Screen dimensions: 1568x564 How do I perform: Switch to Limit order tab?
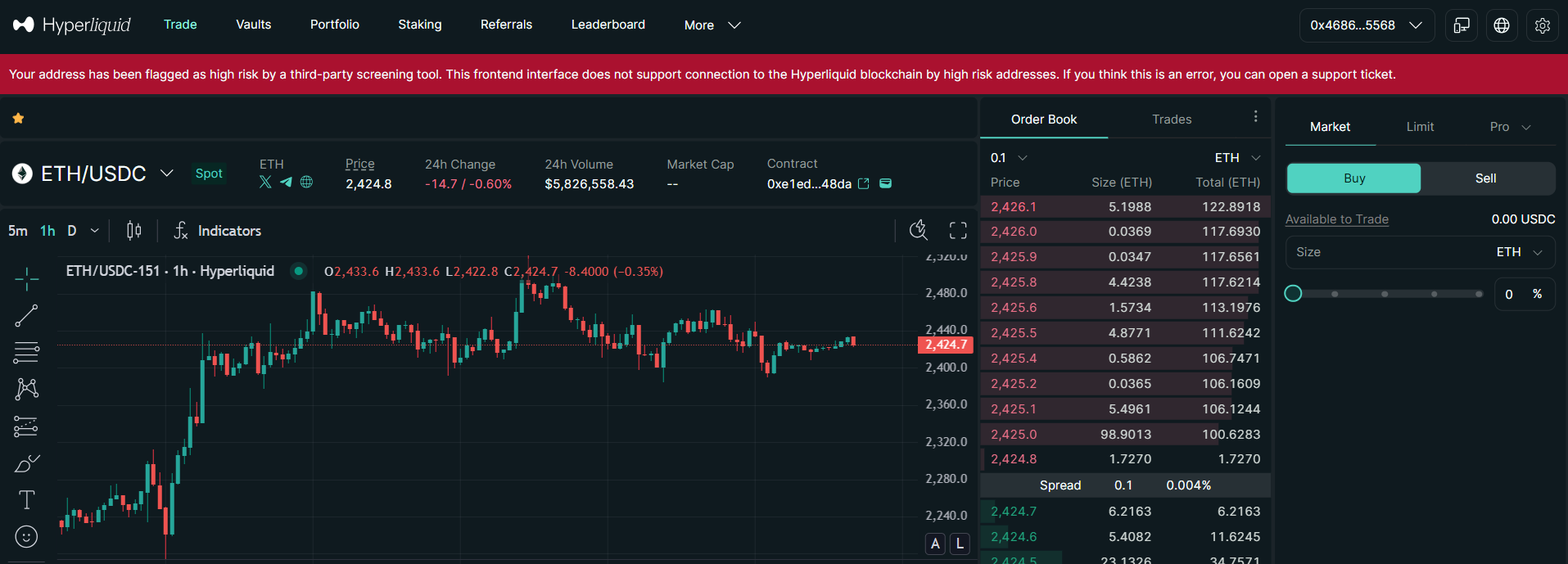coord(1420,127)
